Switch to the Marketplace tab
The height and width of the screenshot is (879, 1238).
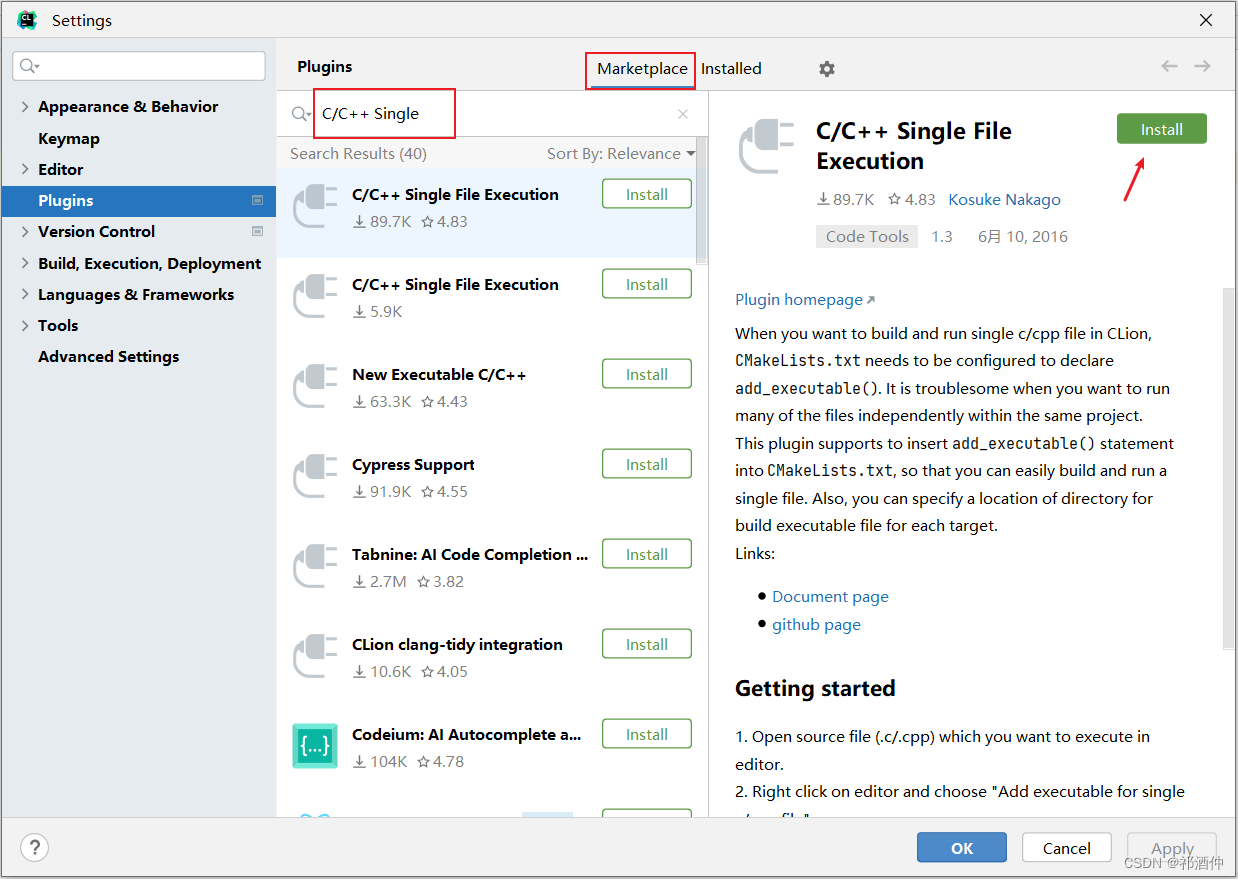[x=642, y=69]
